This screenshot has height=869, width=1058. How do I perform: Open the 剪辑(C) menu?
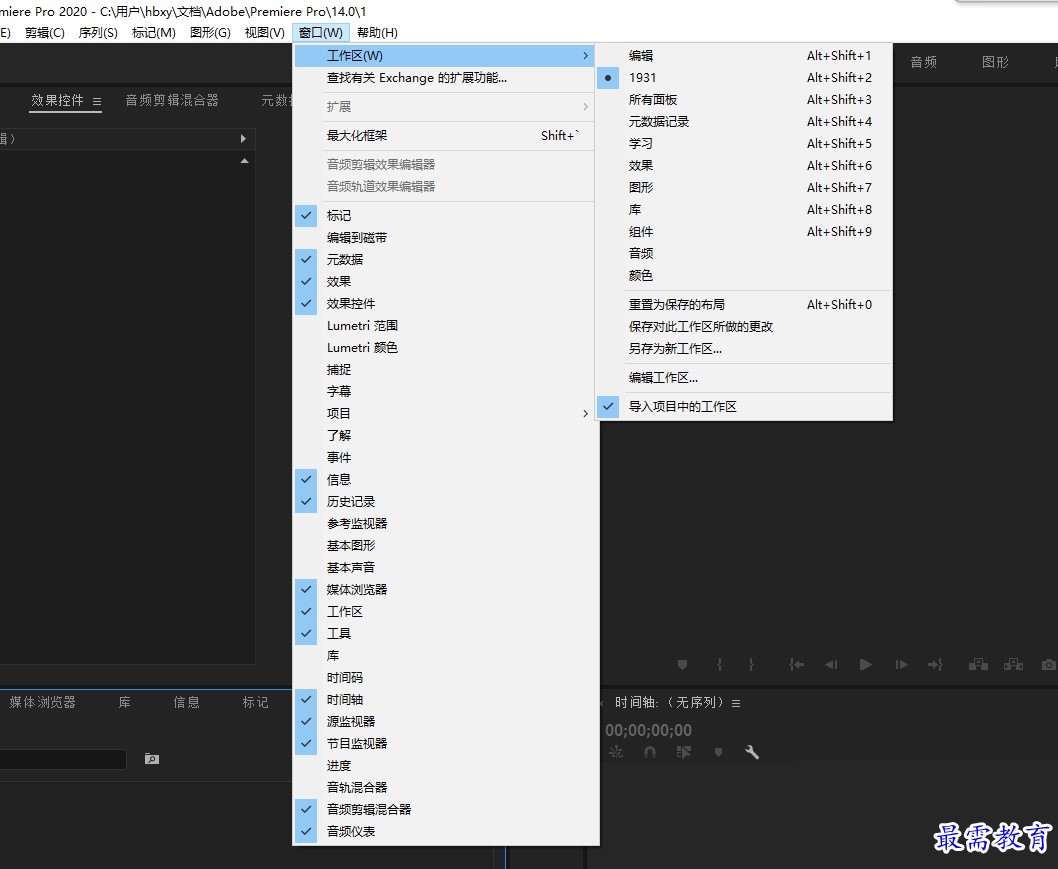(45, 32)
